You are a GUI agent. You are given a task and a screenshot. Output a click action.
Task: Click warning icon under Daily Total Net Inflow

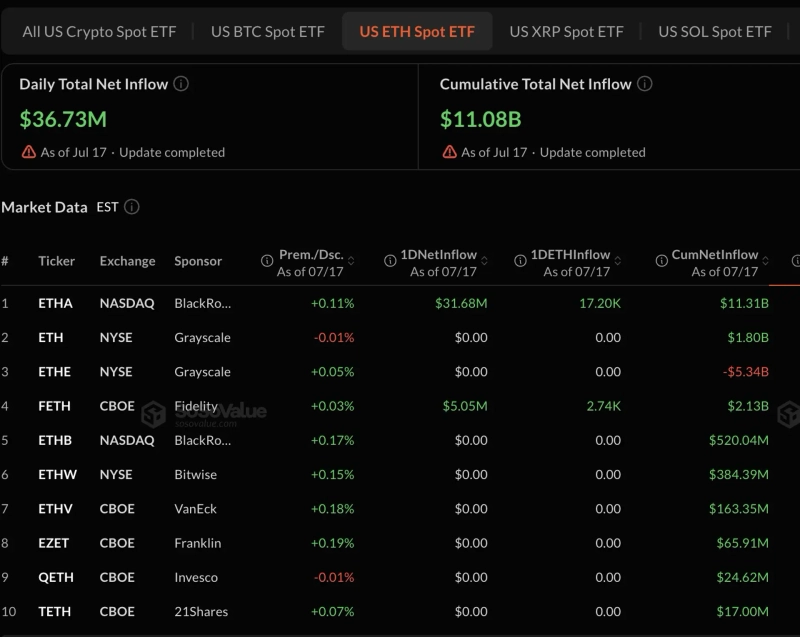point(29,152)
